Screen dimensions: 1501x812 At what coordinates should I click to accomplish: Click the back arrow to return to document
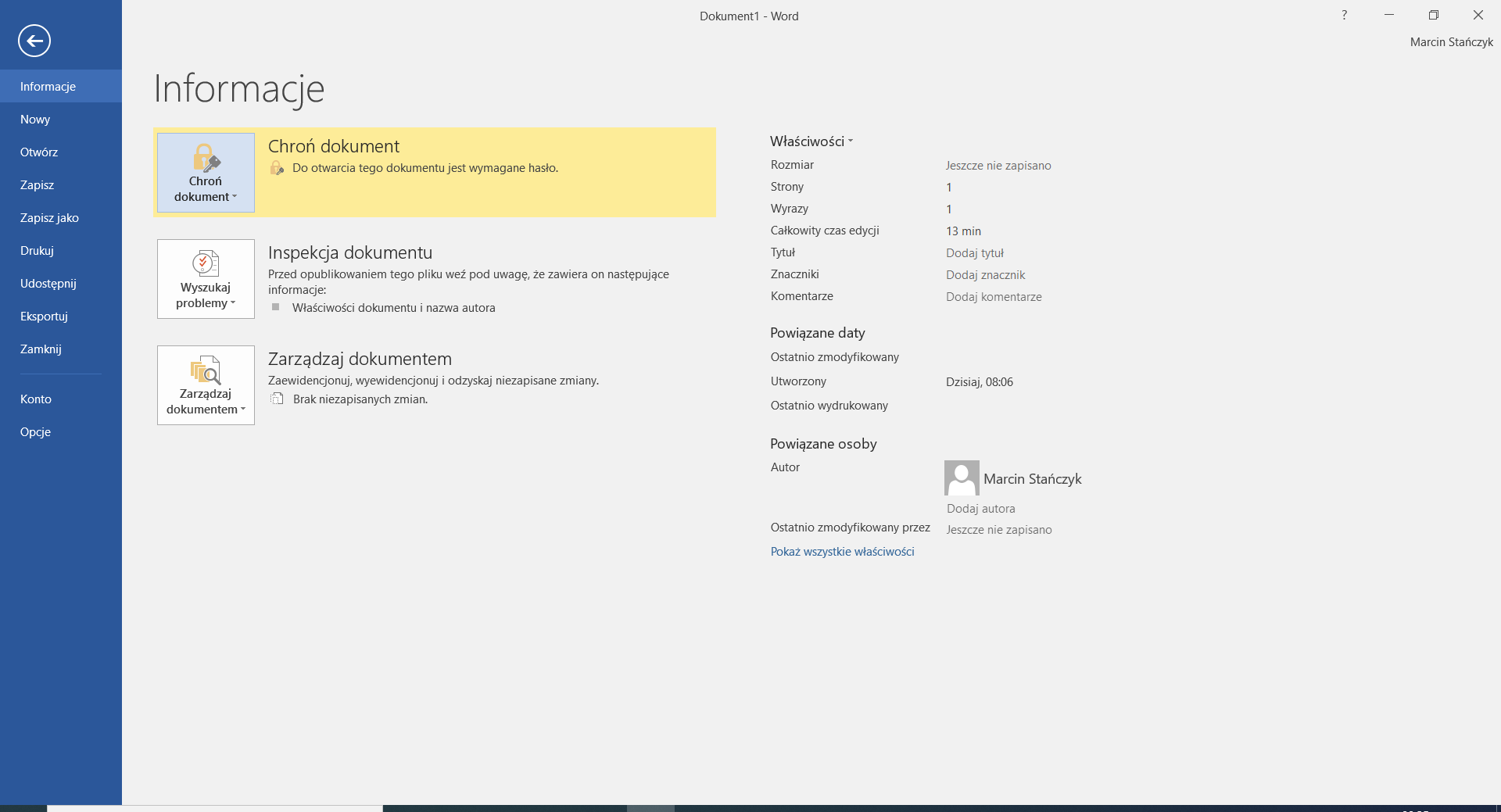[34, 41]
